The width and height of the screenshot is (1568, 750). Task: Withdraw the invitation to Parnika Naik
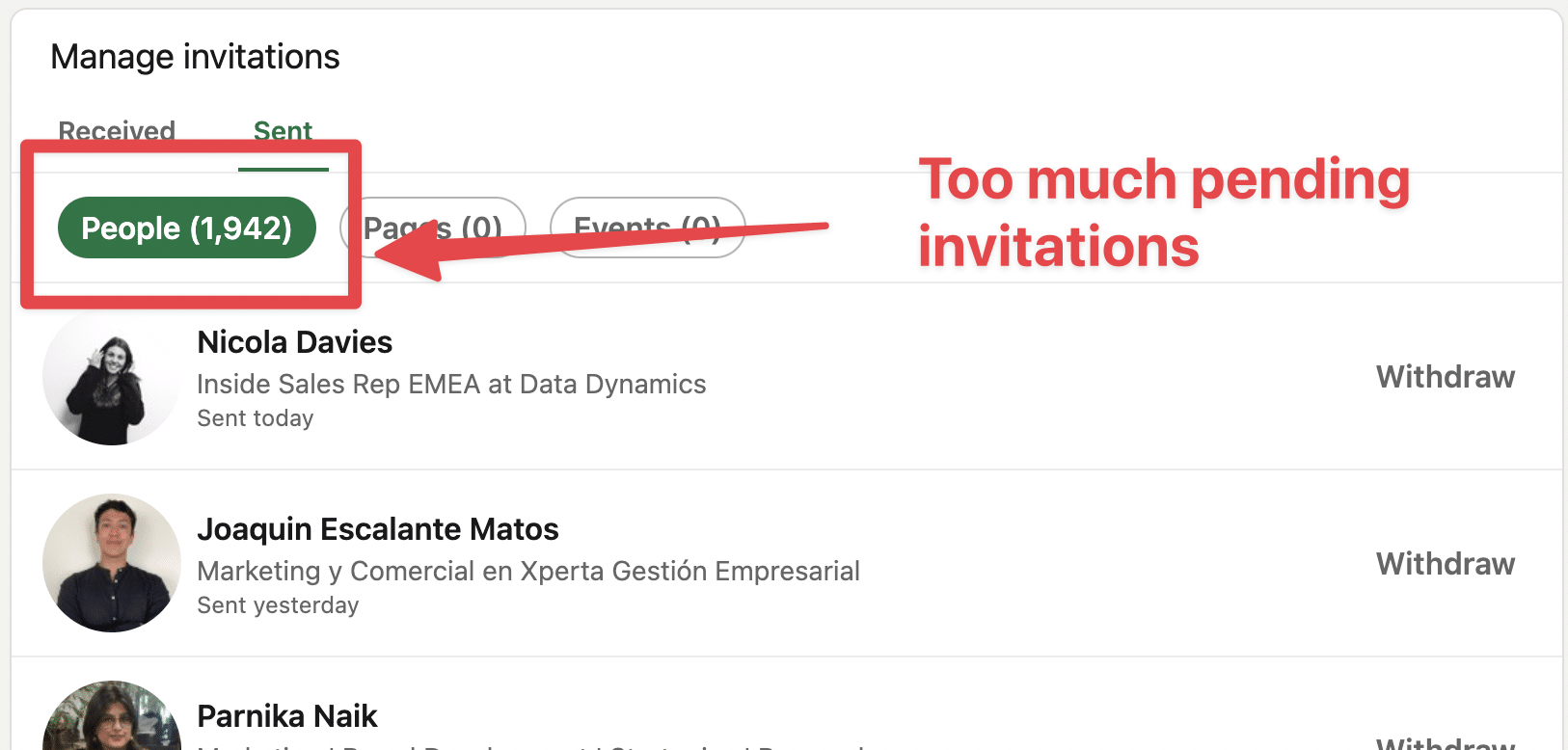(1445, 742)
